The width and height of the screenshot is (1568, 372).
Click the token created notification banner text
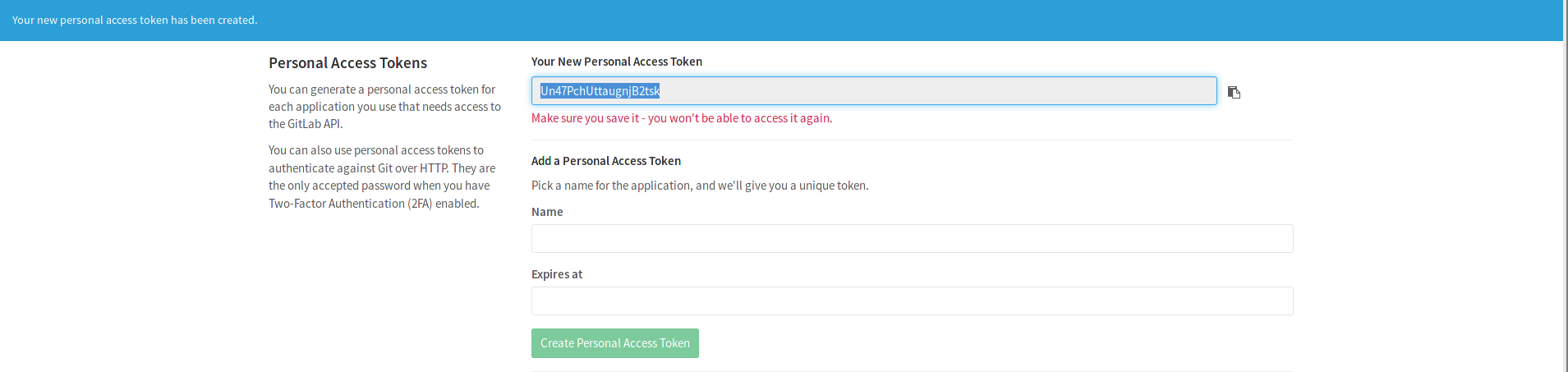coord(135,20)
